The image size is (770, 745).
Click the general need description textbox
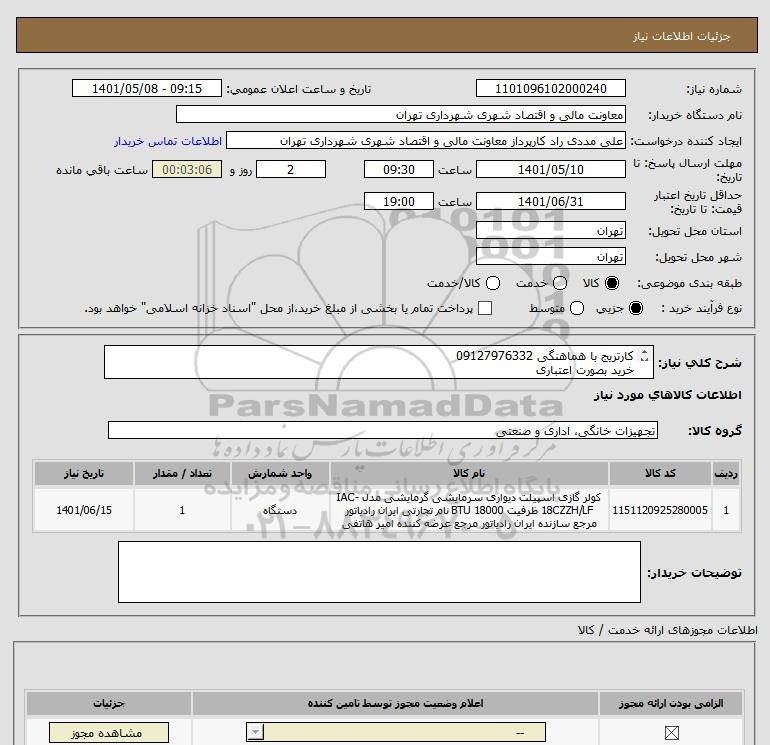point(379,362)
